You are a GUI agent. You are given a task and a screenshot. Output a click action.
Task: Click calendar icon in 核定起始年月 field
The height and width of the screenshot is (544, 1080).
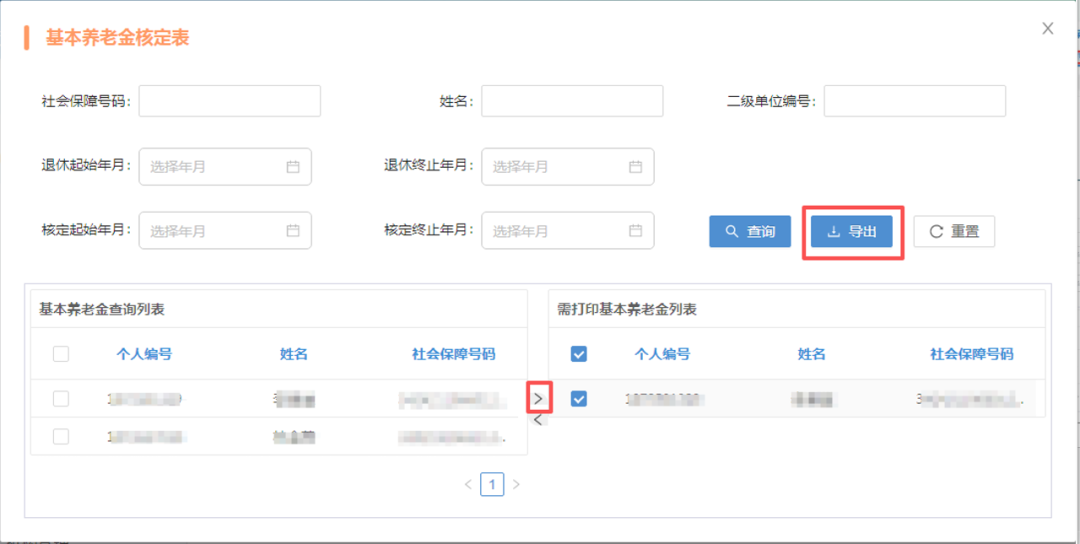pyautogui.click(x=293, y=231)
